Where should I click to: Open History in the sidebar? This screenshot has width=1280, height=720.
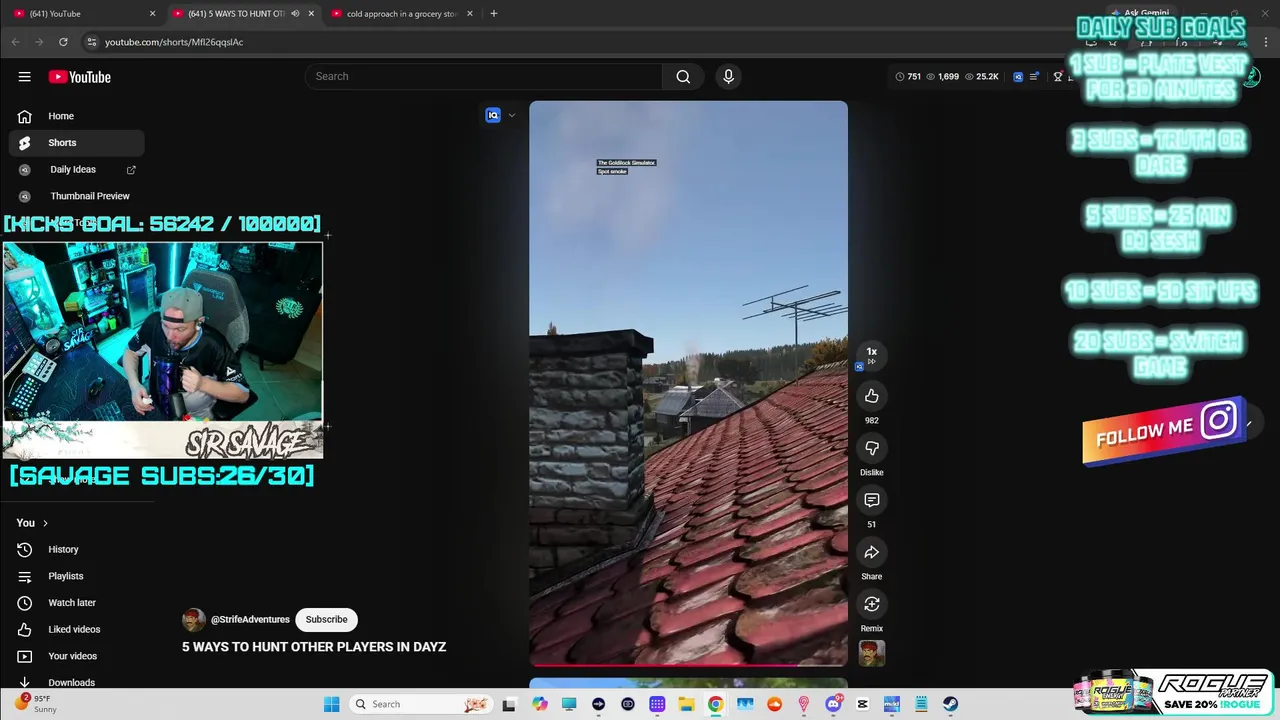76,549
